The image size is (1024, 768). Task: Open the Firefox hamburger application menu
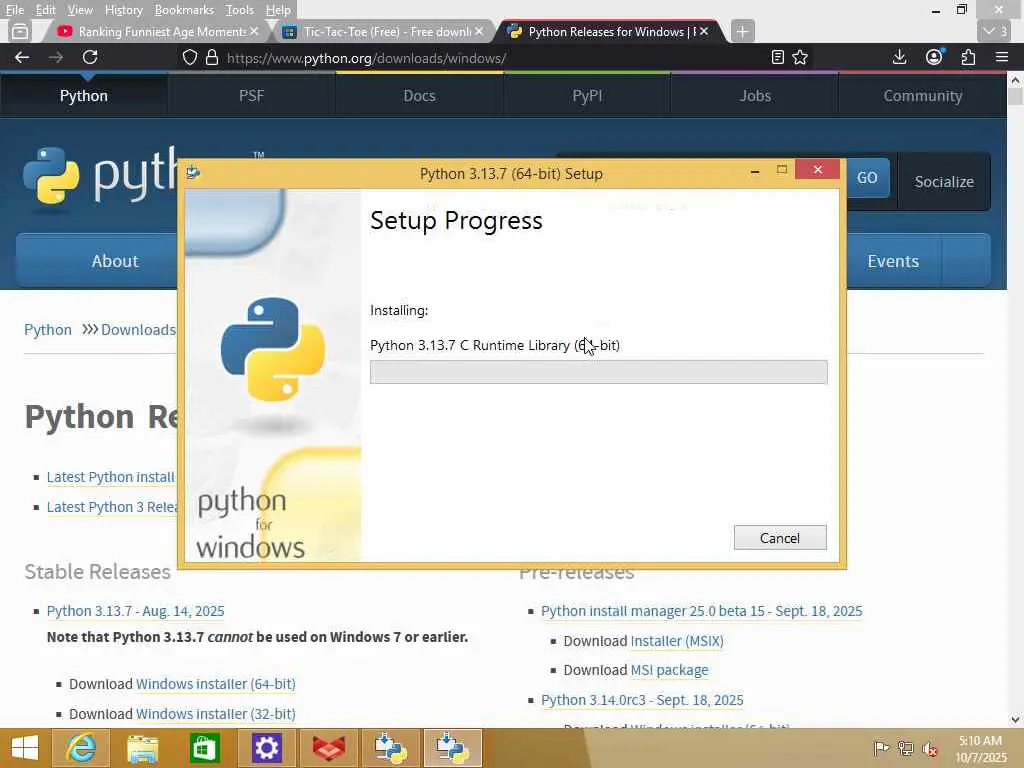point(1002,57)
